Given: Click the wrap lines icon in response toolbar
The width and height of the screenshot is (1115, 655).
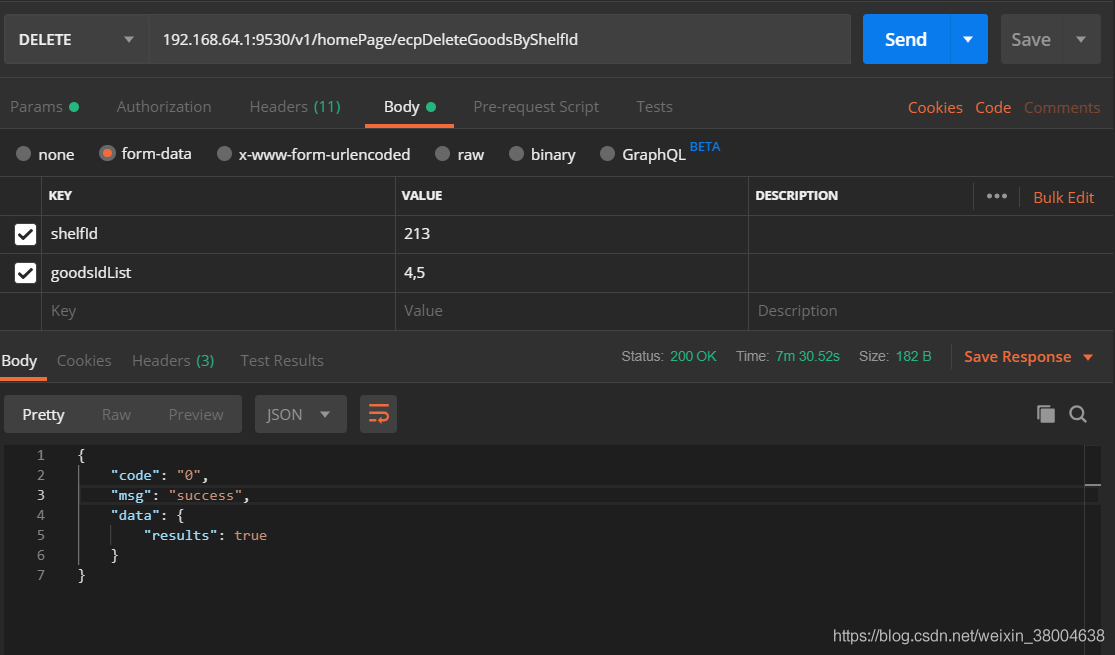Looking at the screenshot, I should (378, 414).
